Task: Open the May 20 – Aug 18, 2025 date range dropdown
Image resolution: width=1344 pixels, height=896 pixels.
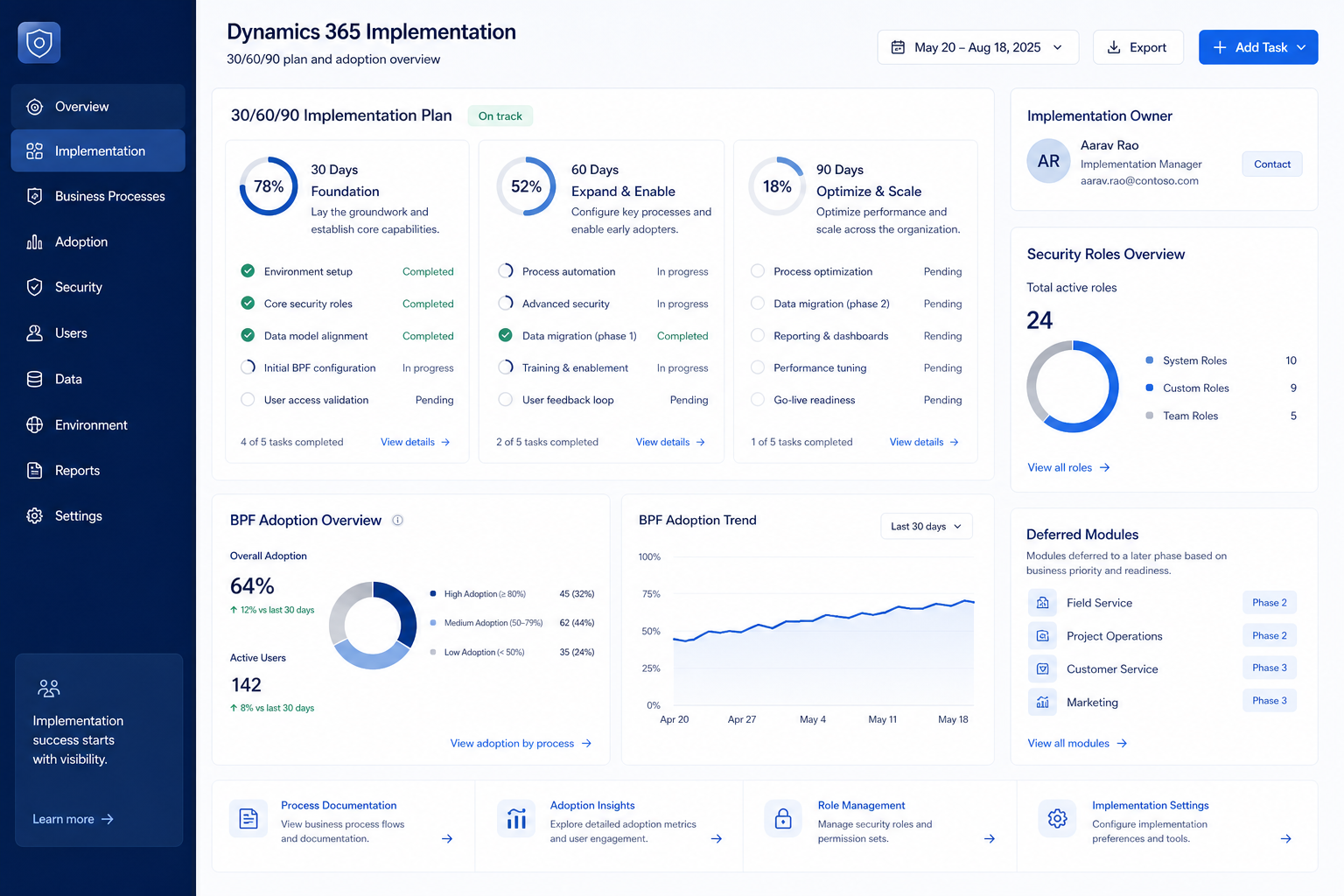Action: click(x=977, y=47)
